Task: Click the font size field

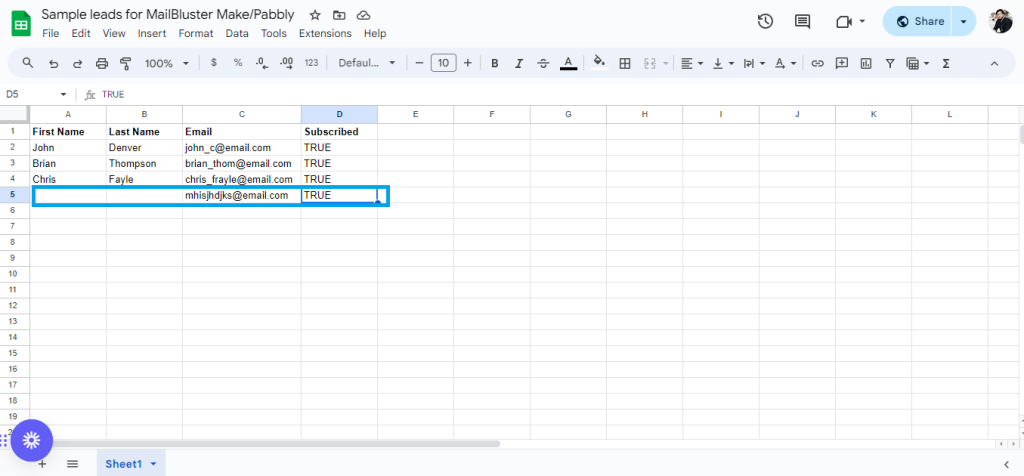Action: [443, 63]
